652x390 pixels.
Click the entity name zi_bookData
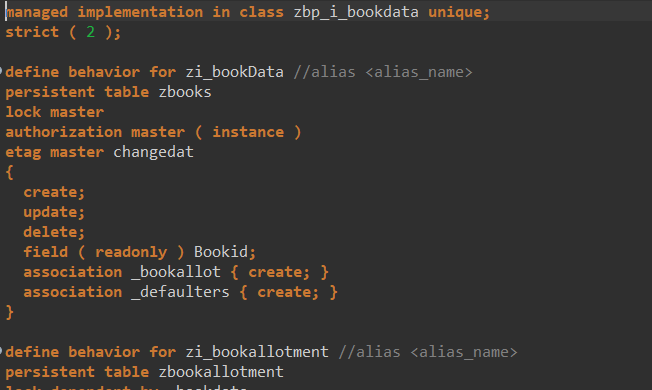235,72
